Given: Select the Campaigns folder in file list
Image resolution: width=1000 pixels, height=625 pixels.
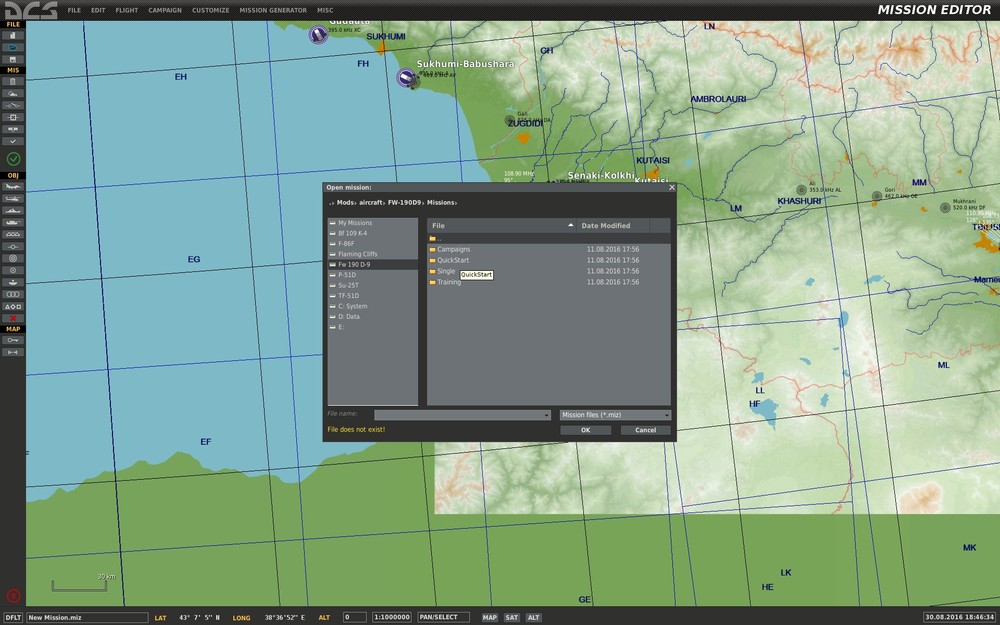Looking at the screenshot, I should tap(453, 249).
